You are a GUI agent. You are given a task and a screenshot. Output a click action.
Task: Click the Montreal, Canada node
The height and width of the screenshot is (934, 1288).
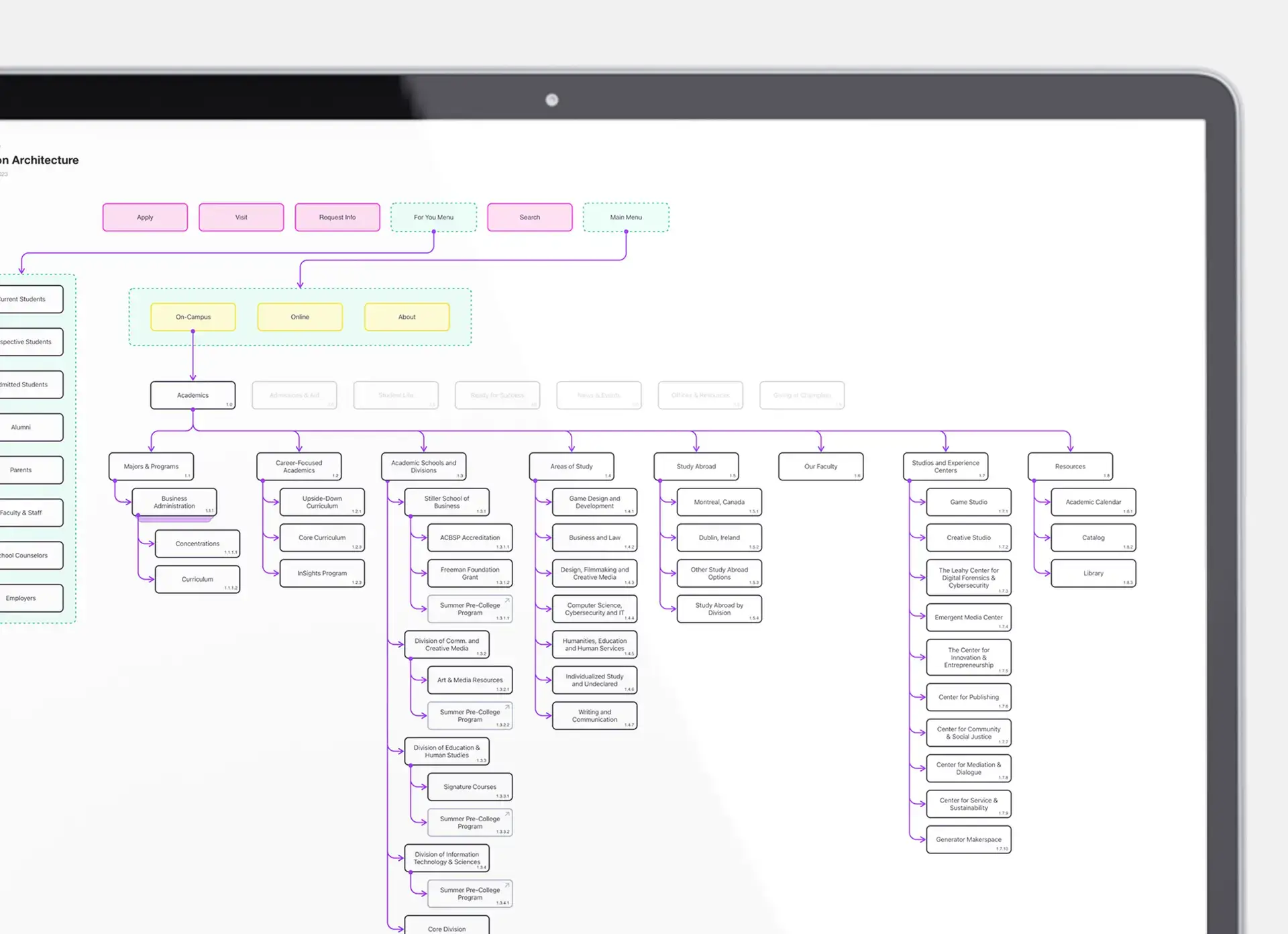point(718,502)
